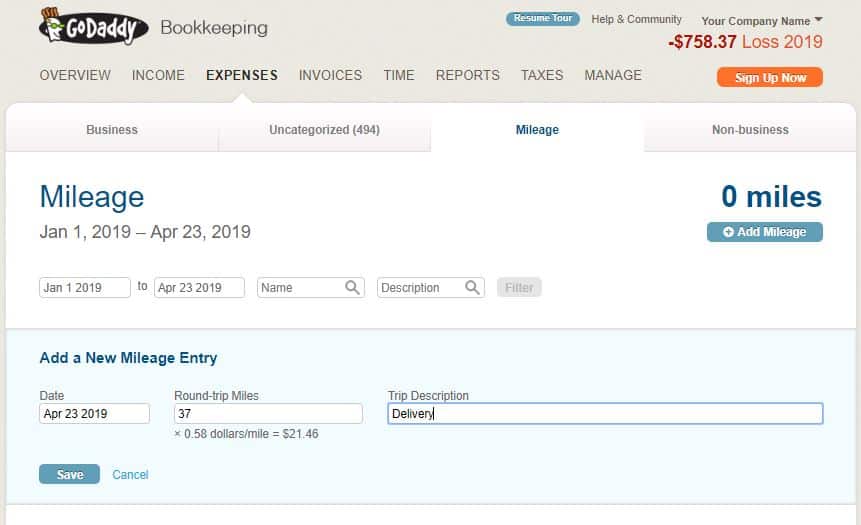Go to the Taxes menu
This screenshot has width=861, height=525.
click(542, 75)
